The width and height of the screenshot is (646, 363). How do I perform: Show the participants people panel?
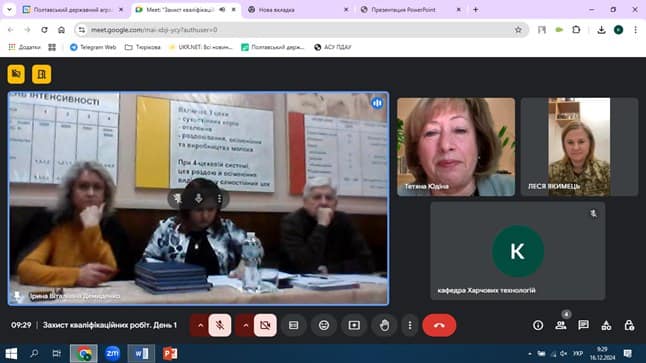[x=561, y=325]
